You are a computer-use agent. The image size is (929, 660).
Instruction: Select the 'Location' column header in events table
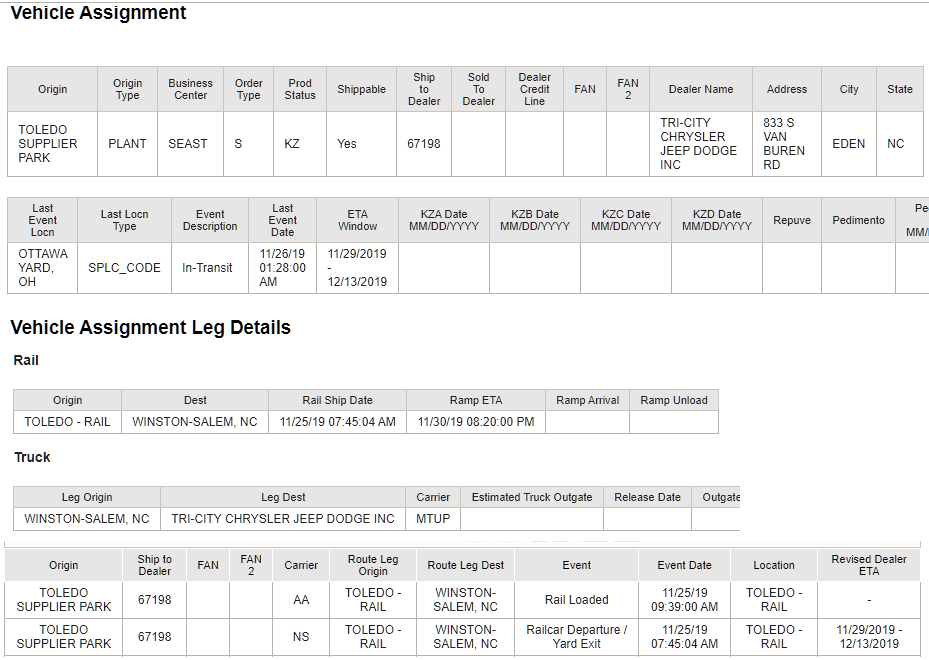(x=774, y=565)
